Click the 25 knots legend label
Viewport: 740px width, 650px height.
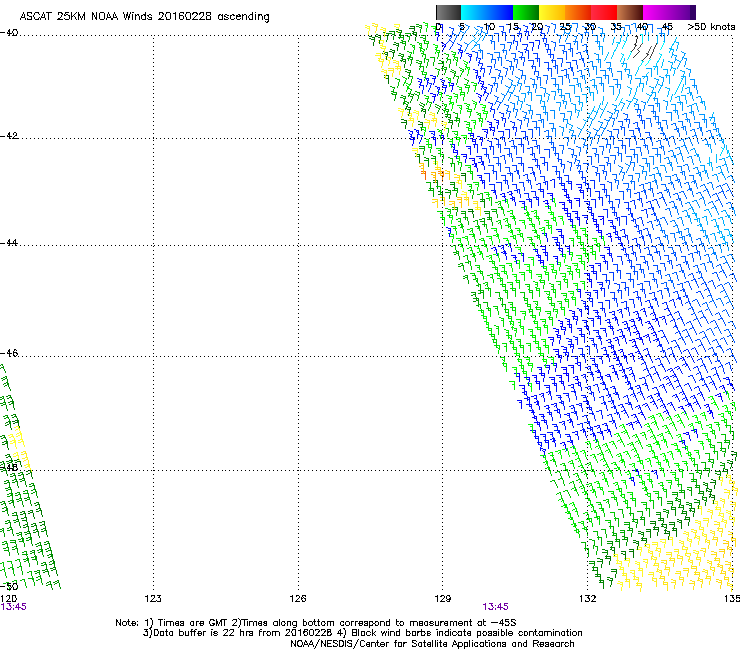click(x=565, y=27)
